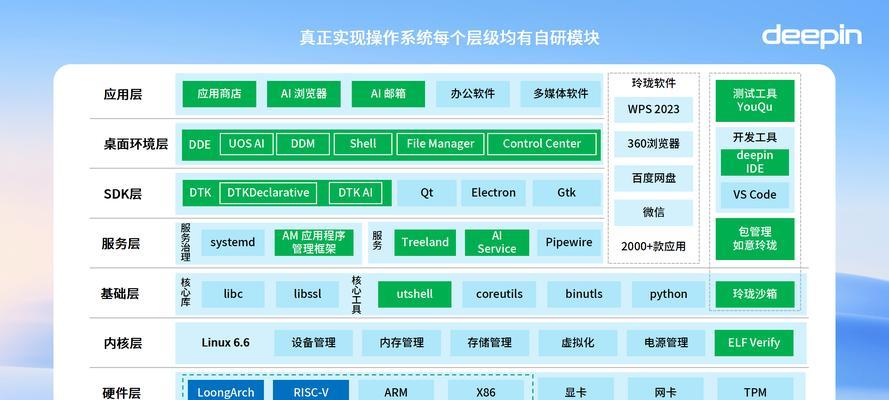The image size is (889, 400).
Task: Select the WPS 2023 block
Action: [x=654, y=109]
